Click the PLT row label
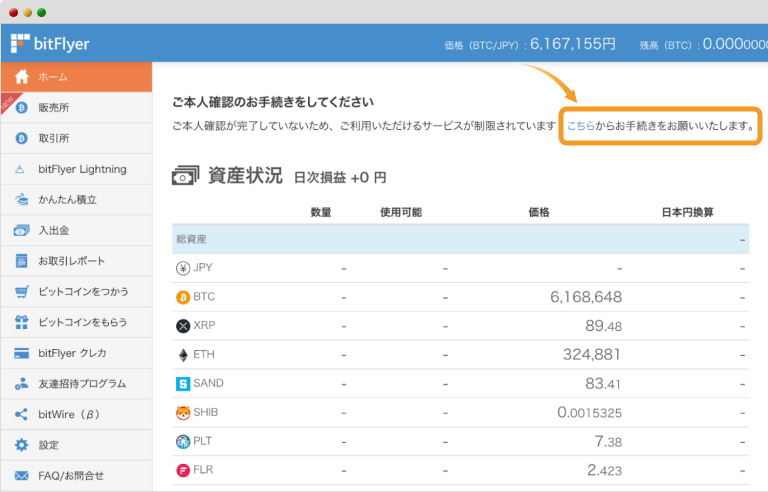This screenshot has width=768, height=492. pyautogui.click(x=202, y=441)
